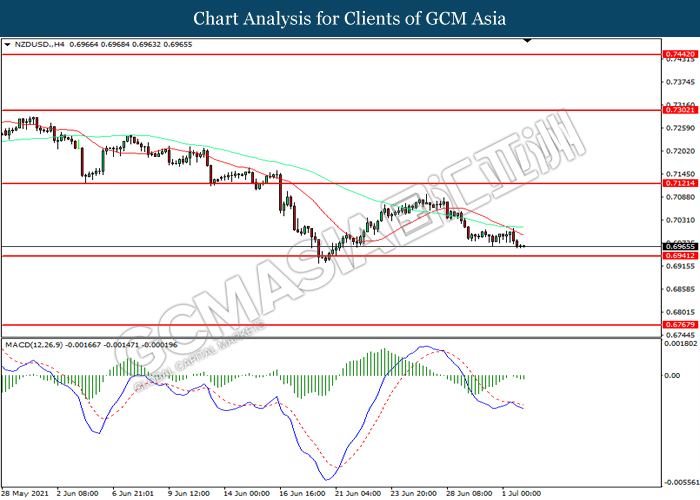Click the 14 Jun 00:00 time label
The height and width of the screenshot is (500, 700).
pos(247,494)
